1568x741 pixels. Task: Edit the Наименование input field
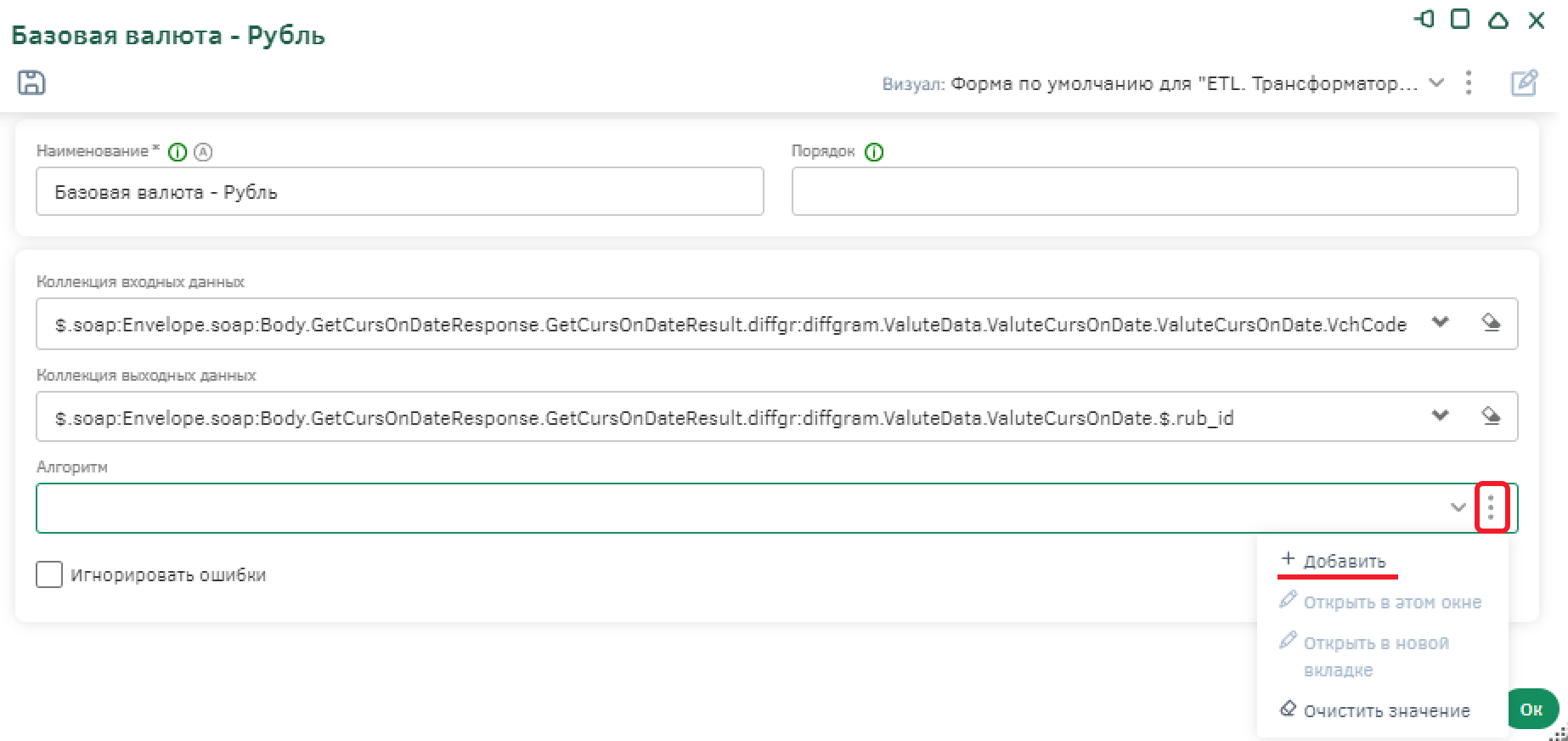[x=400, y=191]
